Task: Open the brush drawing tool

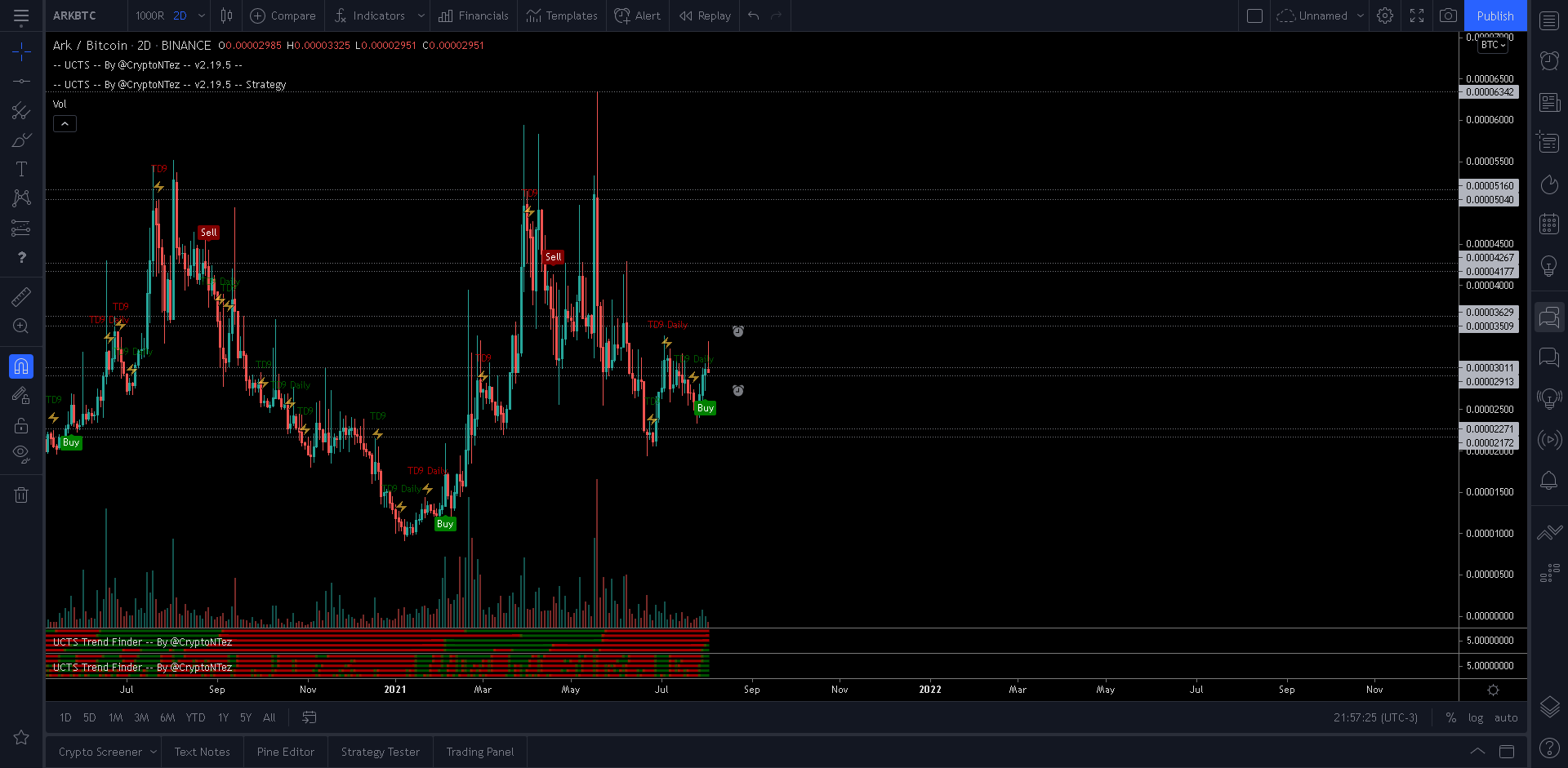Action: [21, 140]
